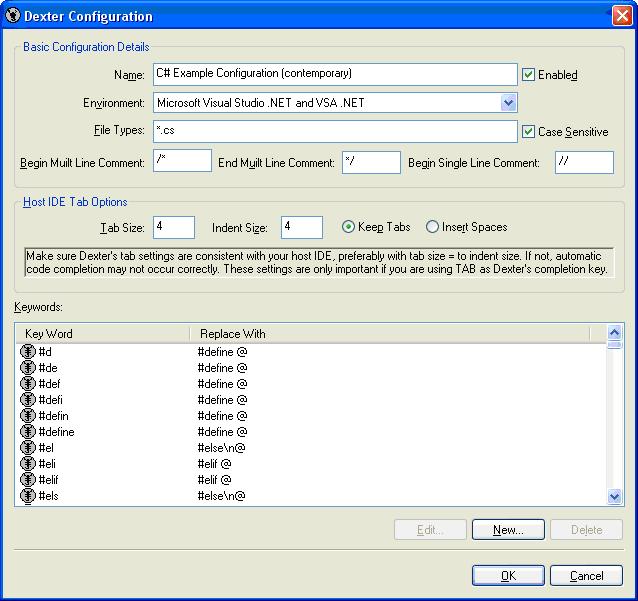This screenshot has width=638, height=601.
Task: Click the OK button
Action: [508, 576]
